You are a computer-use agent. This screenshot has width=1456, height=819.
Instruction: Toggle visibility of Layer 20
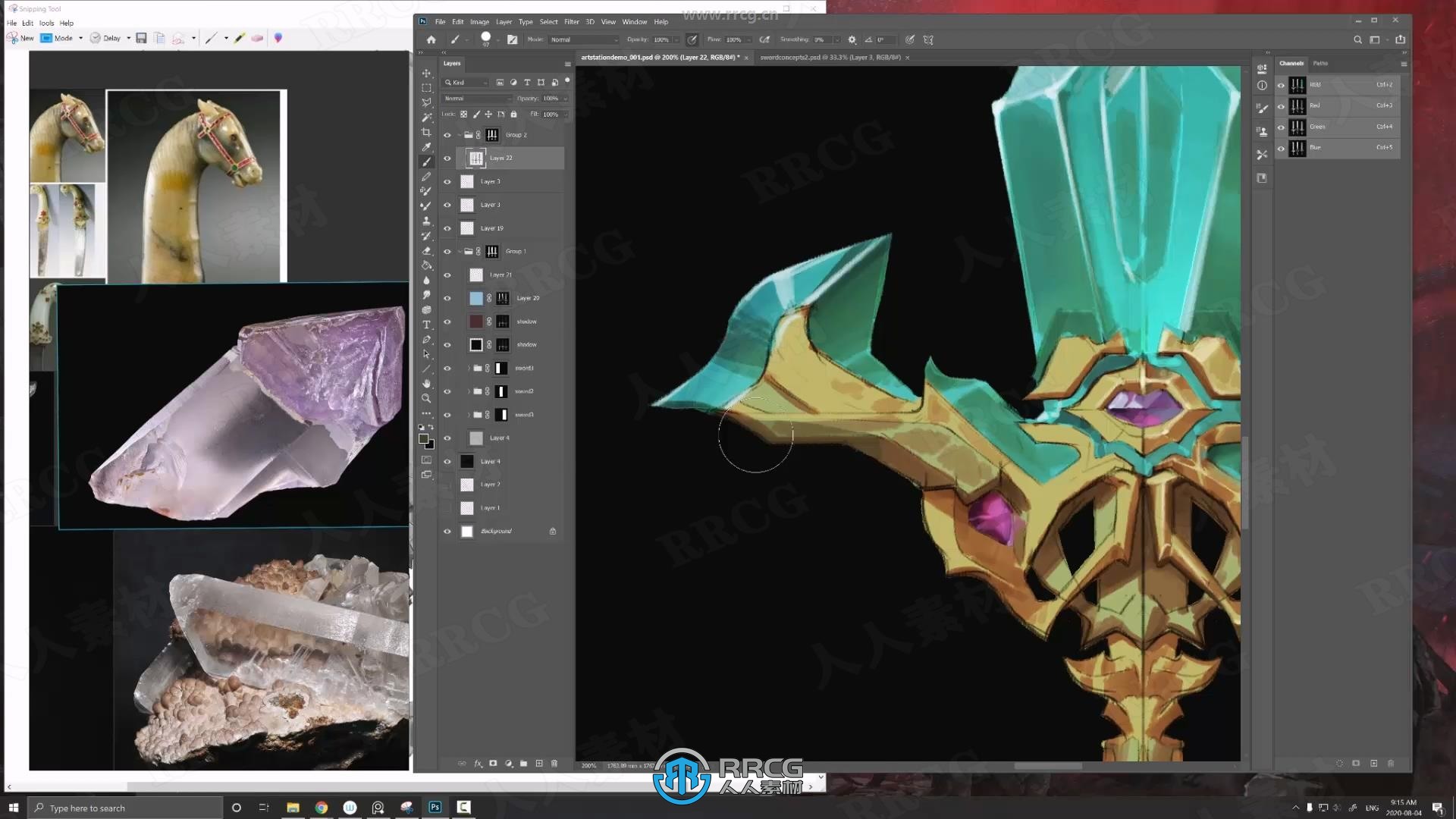click(447, 299)
